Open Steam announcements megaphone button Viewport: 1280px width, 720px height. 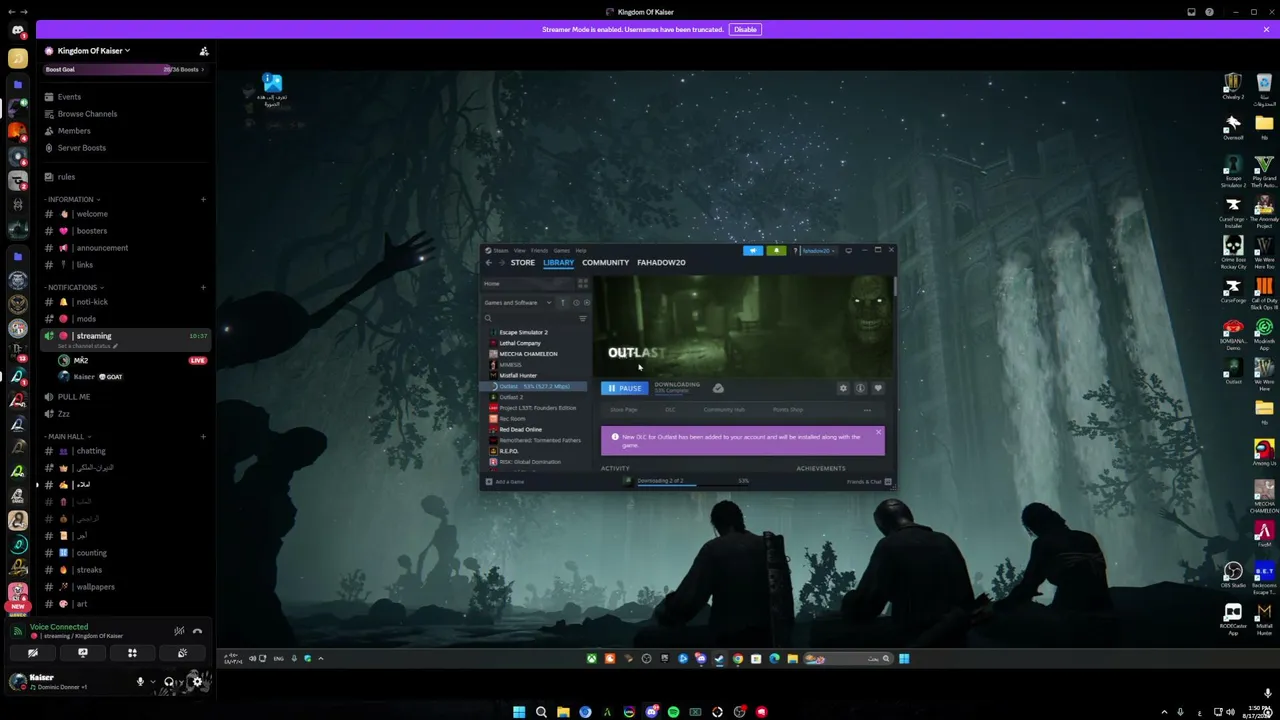click(753, 250)
